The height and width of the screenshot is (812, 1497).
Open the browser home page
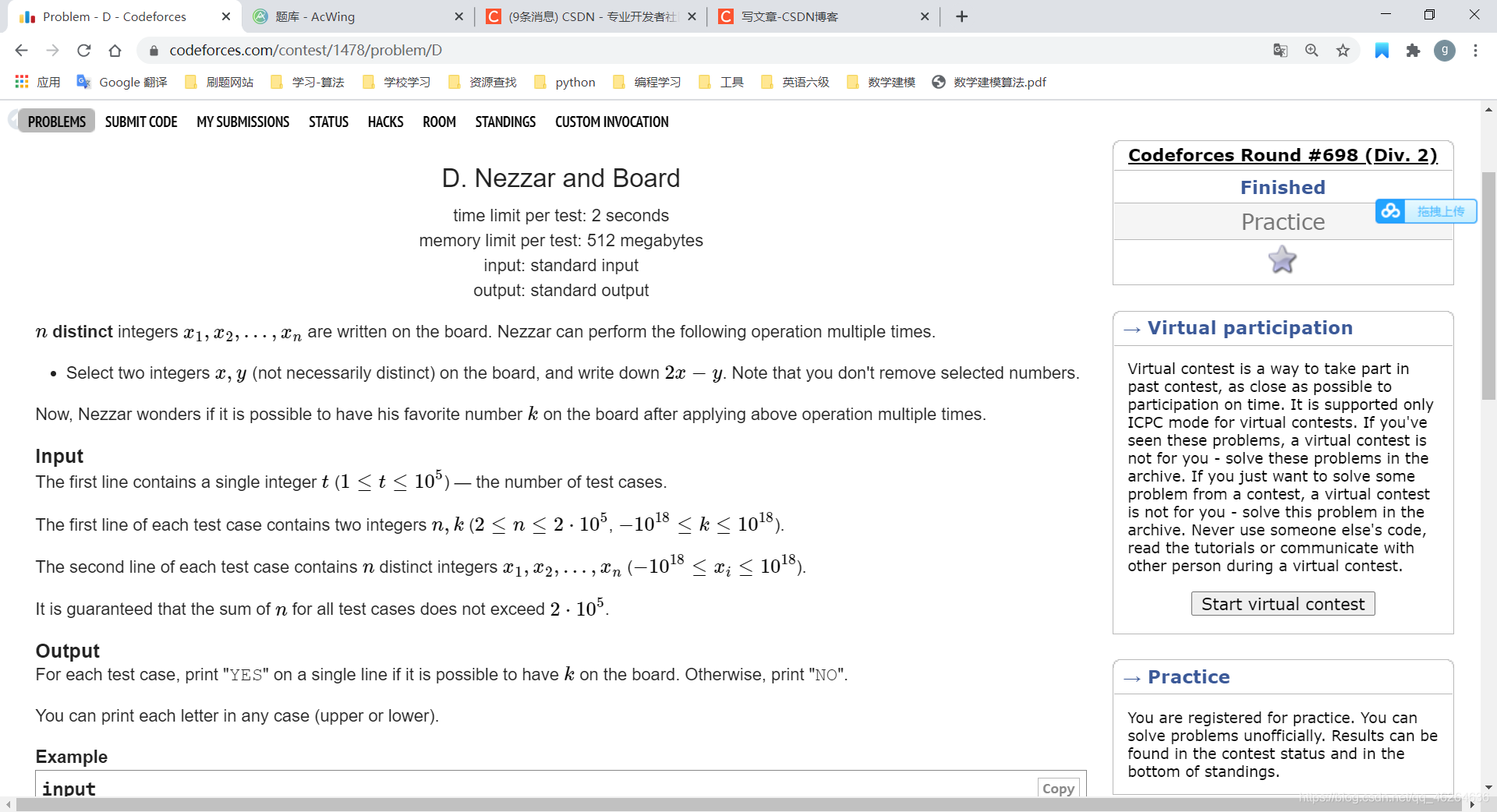click(x=115, y=51)
